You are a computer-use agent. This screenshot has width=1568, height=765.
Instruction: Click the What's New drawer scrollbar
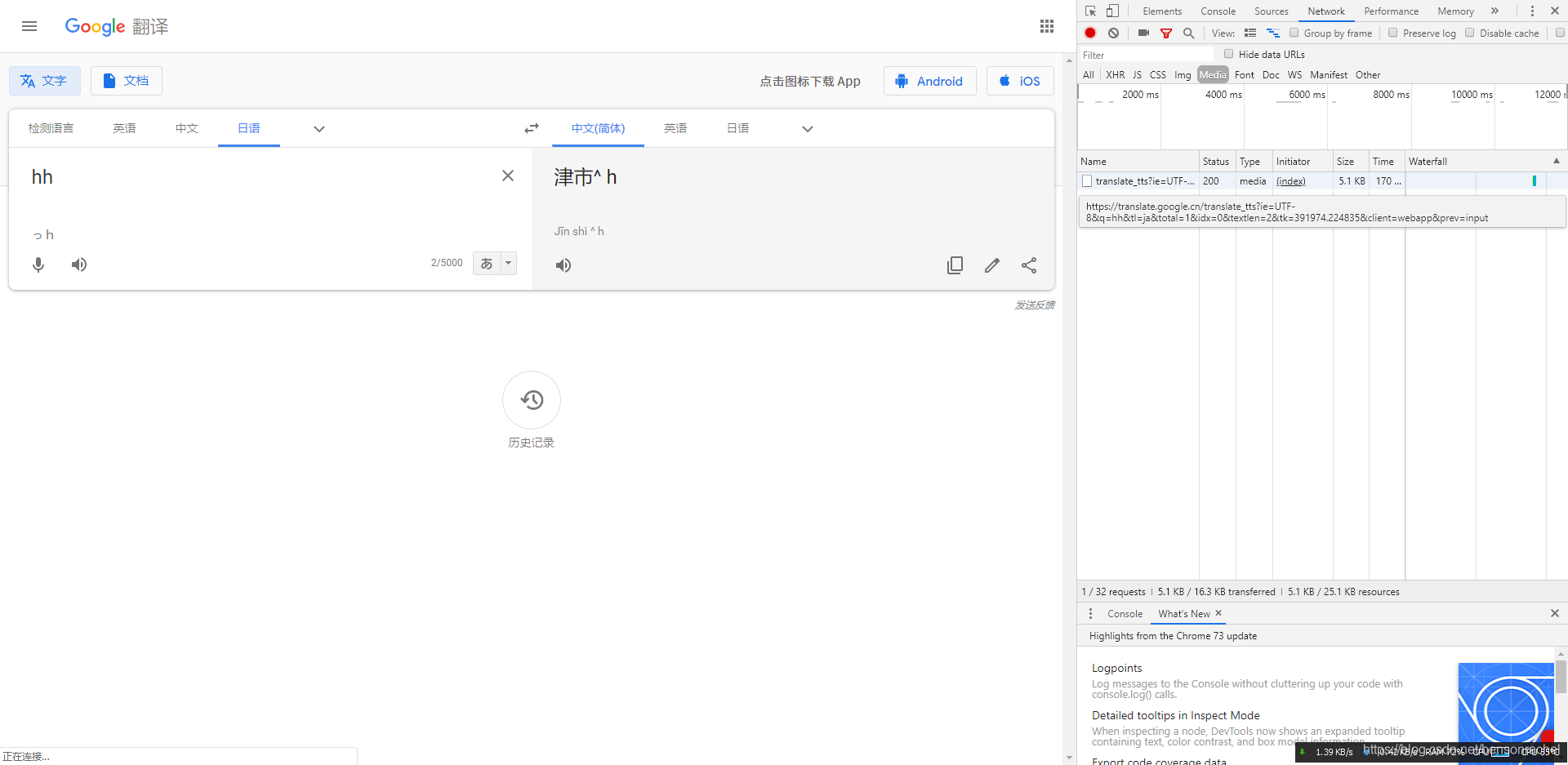point(1561,678)
